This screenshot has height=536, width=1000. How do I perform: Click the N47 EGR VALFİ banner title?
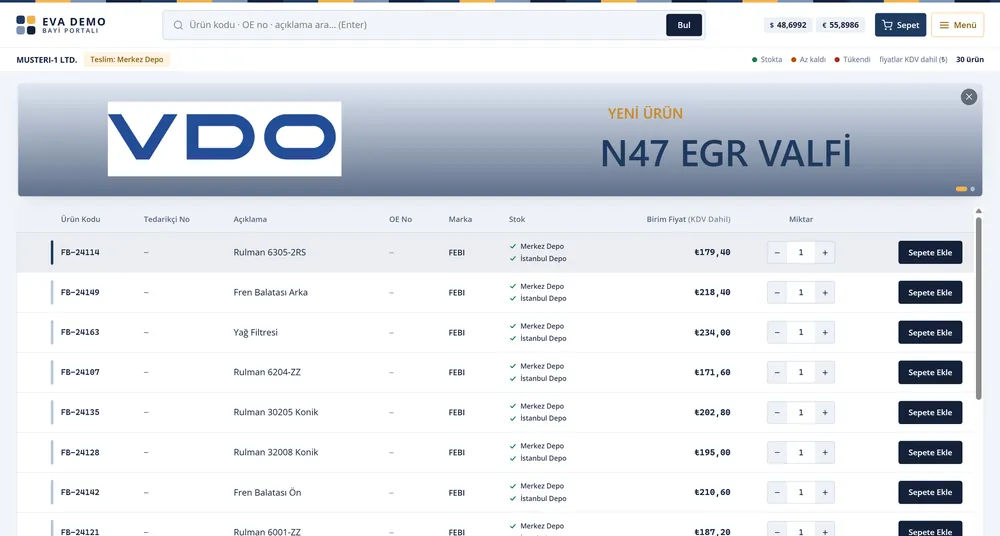pos(726,153)
